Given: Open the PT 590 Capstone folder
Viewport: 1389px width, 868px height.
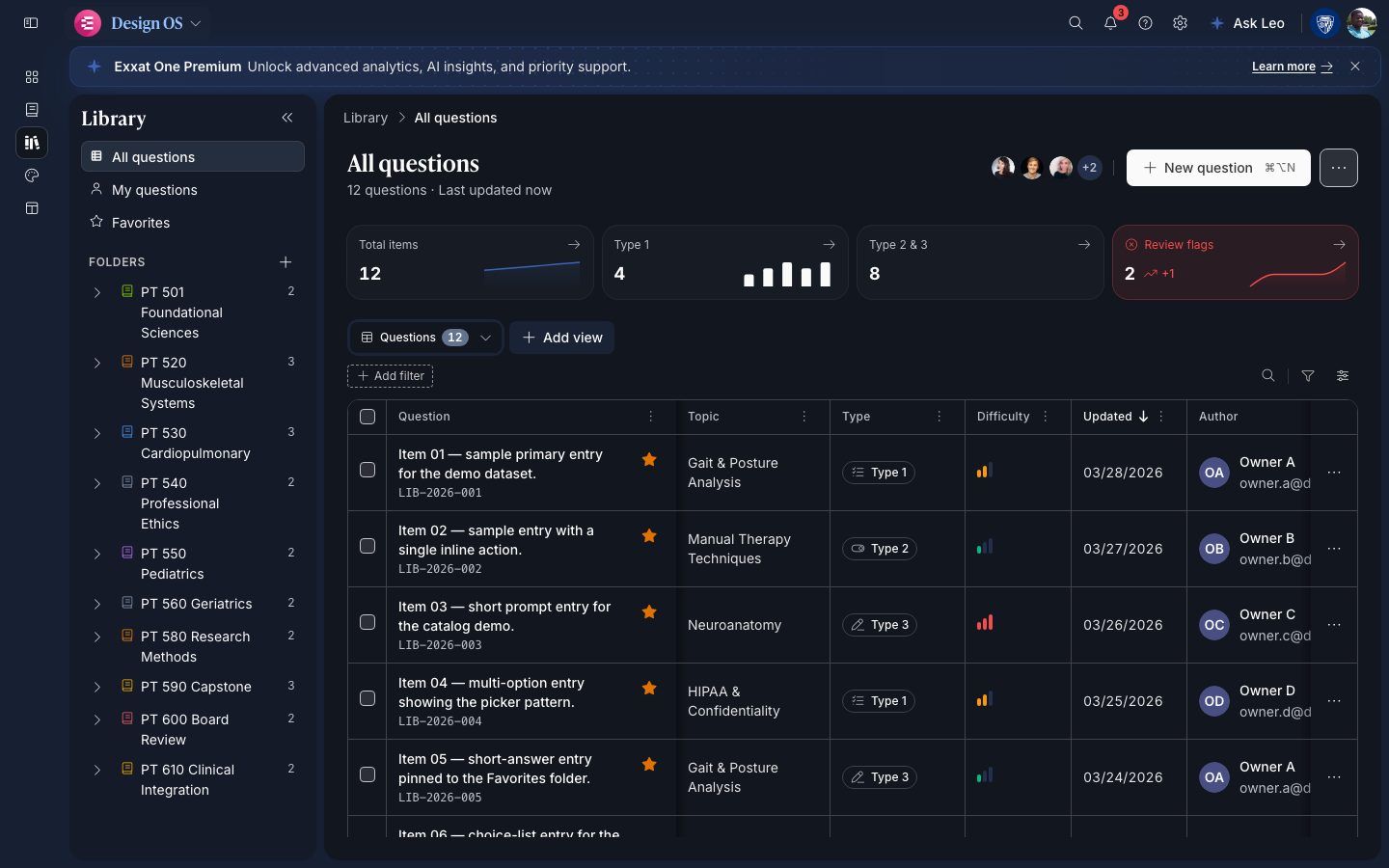Looking at the screenshot, I should tap(196, 687).
